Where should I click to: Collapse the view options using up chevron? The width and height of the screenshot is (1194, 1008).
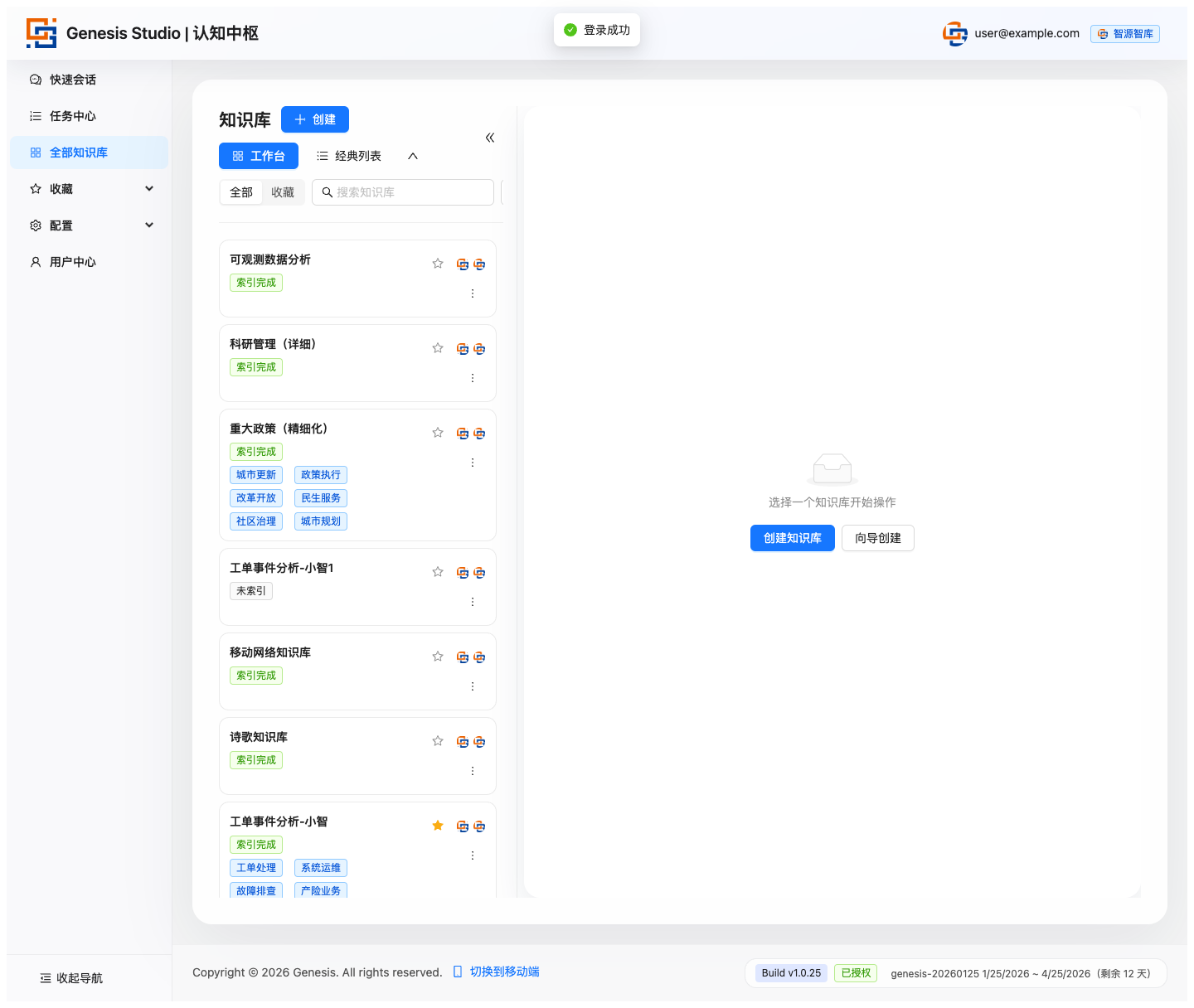pos(413,156)
